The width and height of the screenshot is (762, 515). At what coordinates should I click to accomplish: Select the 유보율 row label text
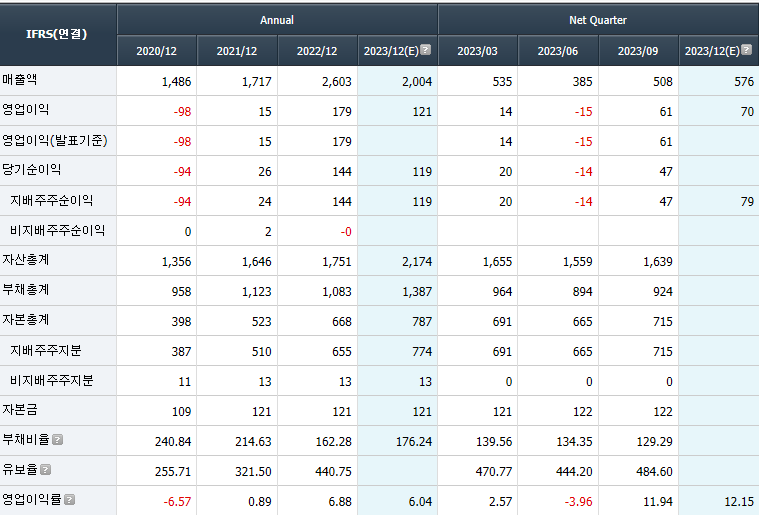[x=20, y=470]
